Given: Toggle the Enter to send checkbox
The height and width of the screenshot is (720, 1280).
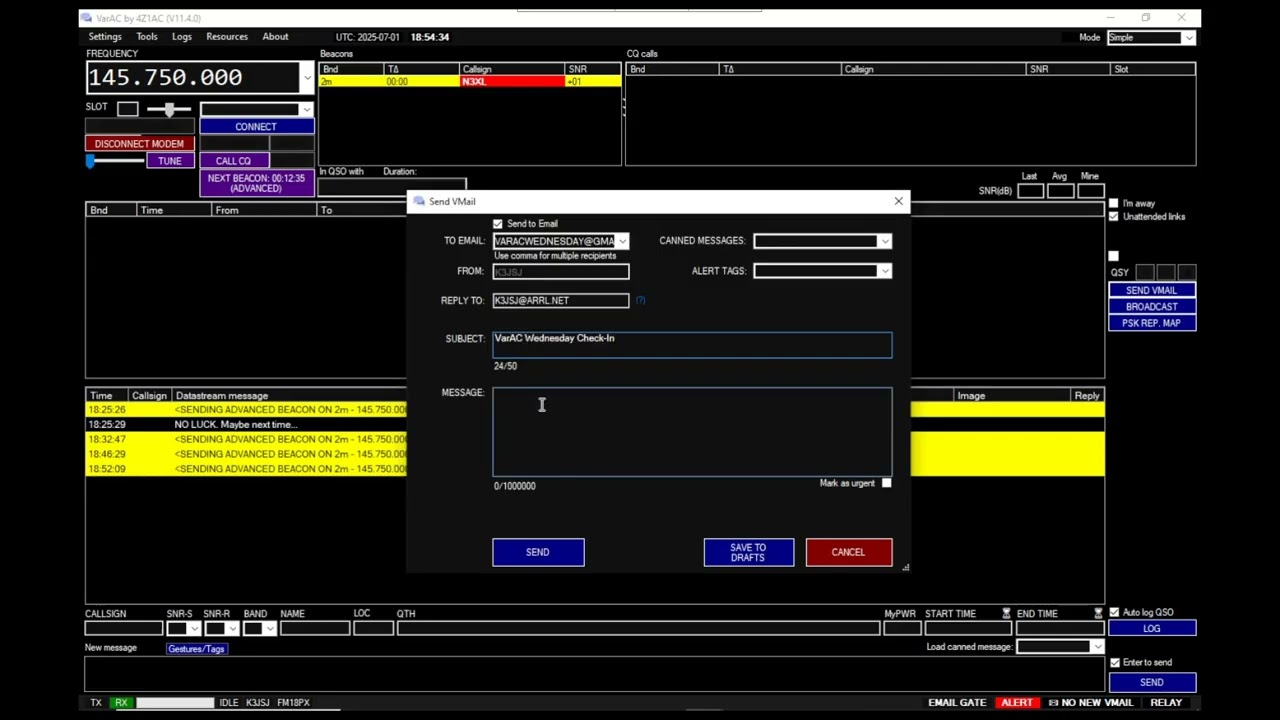Looking at the screenshot, I should [1114, 663].
